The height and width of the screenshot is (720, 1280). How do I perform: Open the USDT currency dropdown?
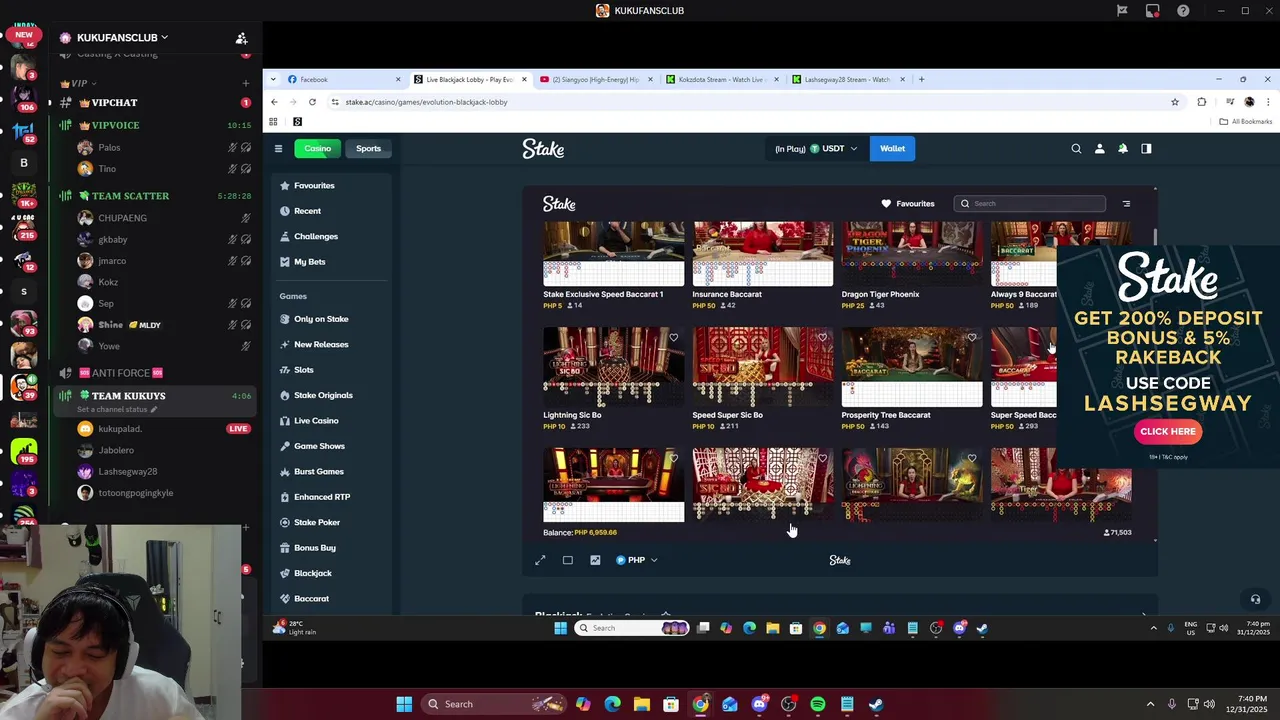[816, 149]
